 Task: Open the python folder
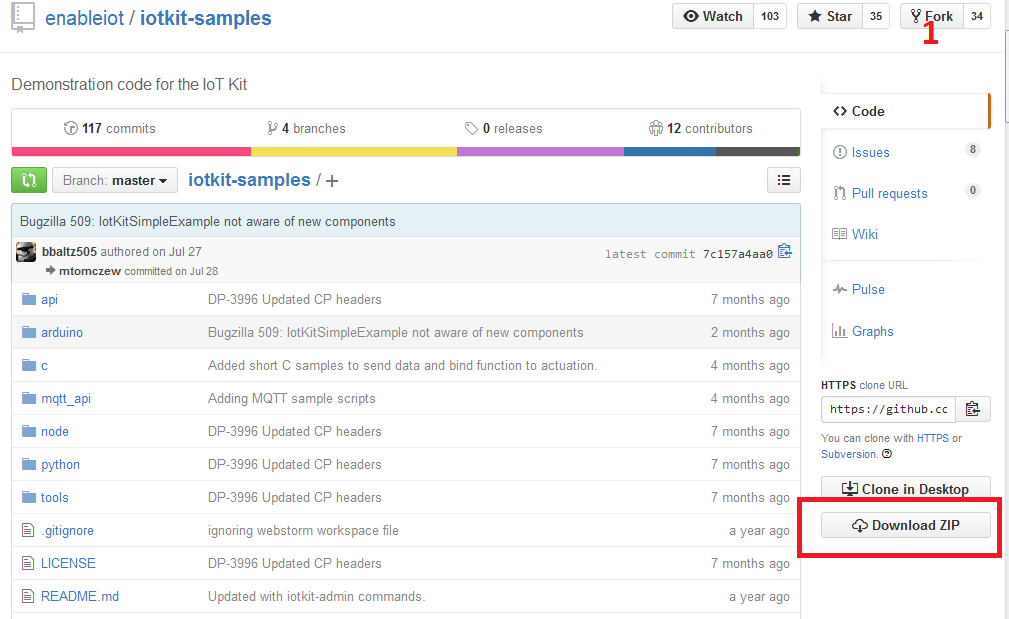point(60,465)
